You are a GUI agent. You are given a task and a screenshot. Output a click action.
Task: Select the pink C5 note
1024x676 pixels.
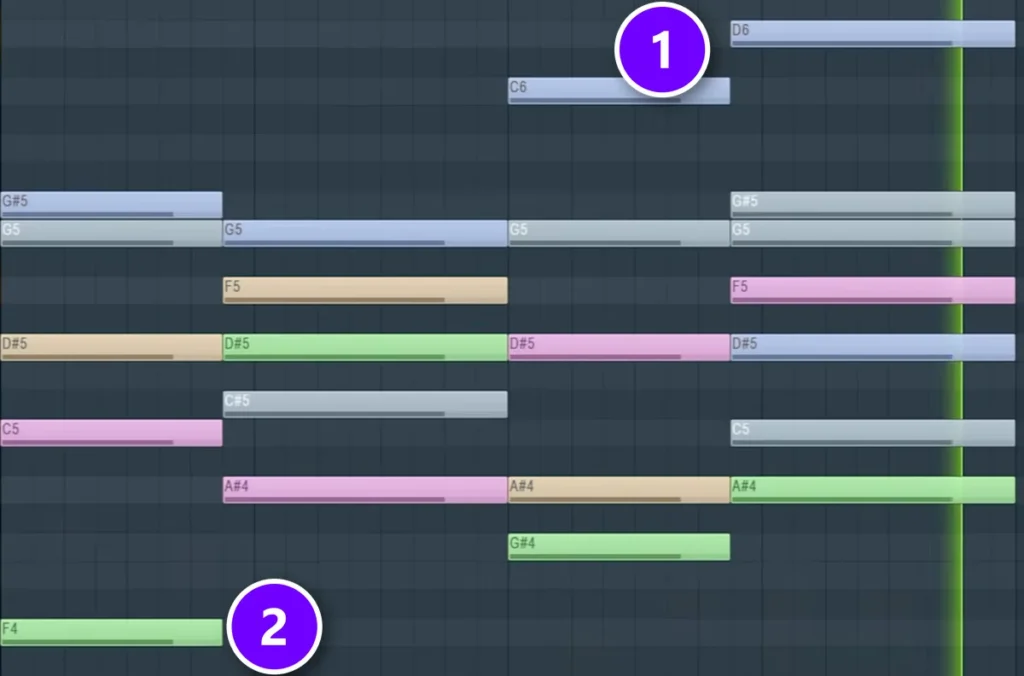(111, 433)
